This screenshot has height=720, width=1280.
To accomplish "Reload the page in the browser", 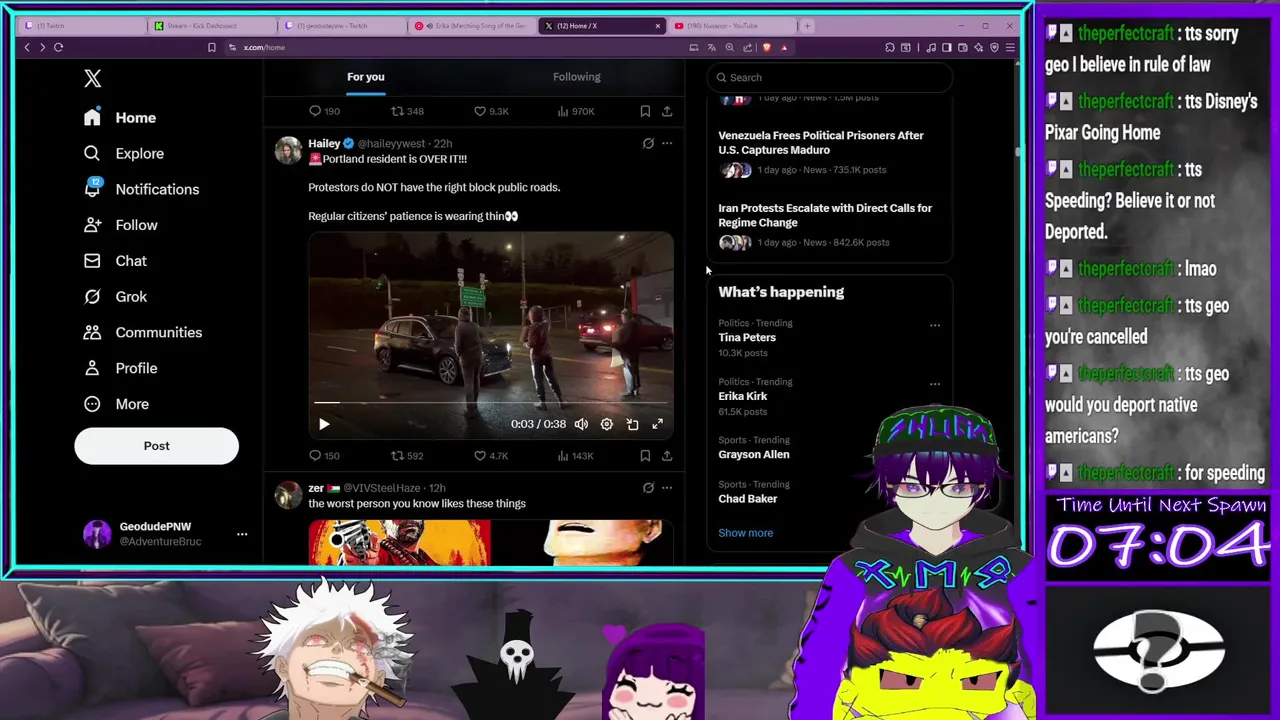I will coord(58,47).
